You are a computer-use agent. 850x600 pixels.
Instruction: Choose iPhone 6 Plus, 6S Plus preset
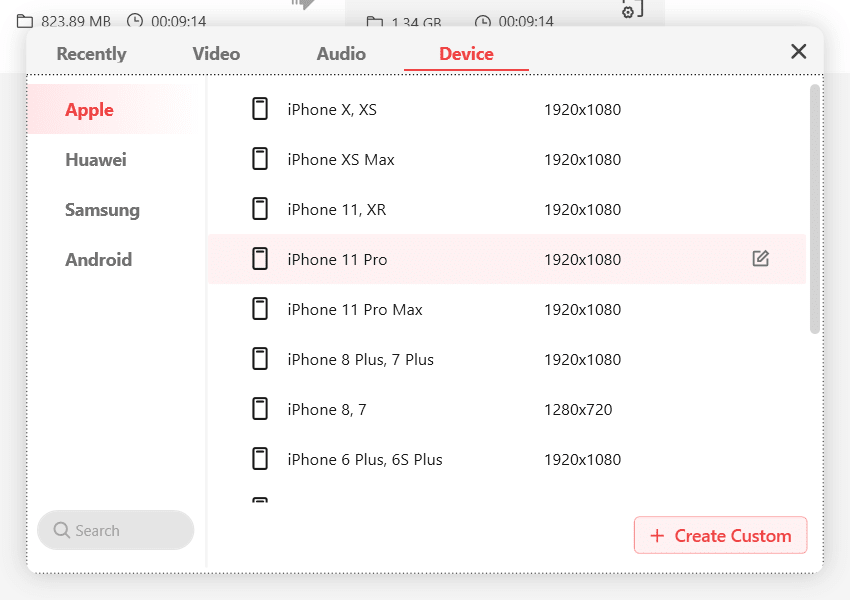pos(507,459)
